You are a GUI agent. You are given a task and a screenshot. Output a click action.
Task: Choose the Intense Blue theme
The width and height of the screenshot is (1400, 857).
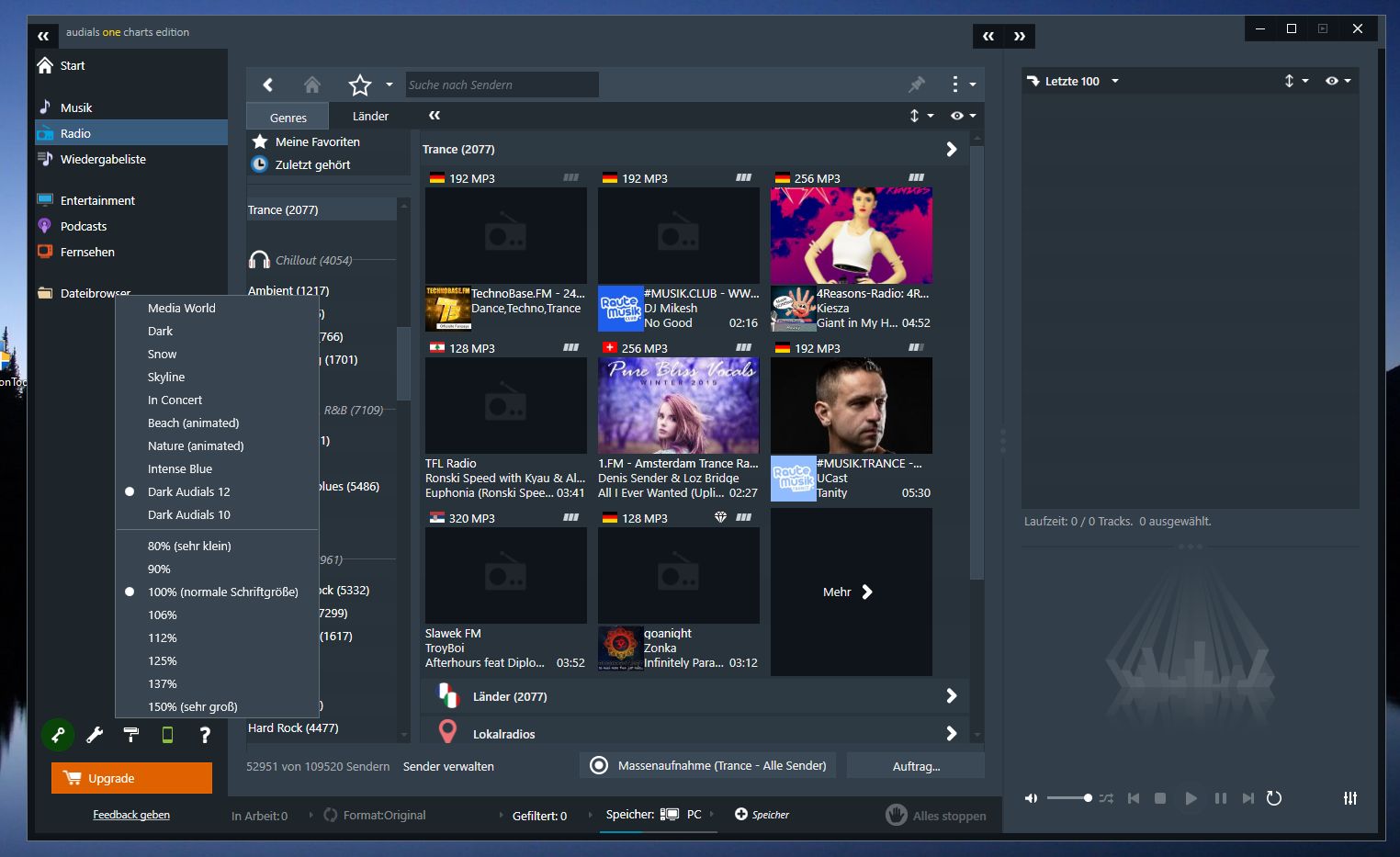tap(217, 468)
